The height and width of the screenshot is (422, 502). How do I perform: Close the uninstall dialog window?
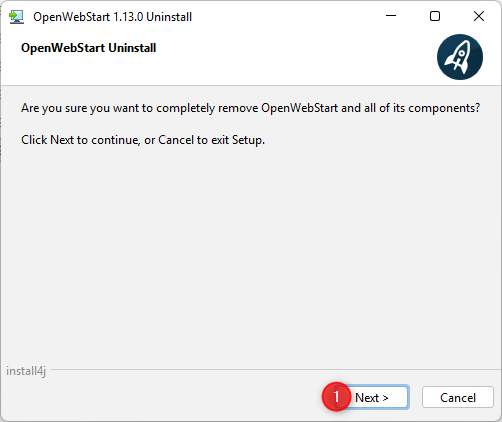[x=479, y=16]
